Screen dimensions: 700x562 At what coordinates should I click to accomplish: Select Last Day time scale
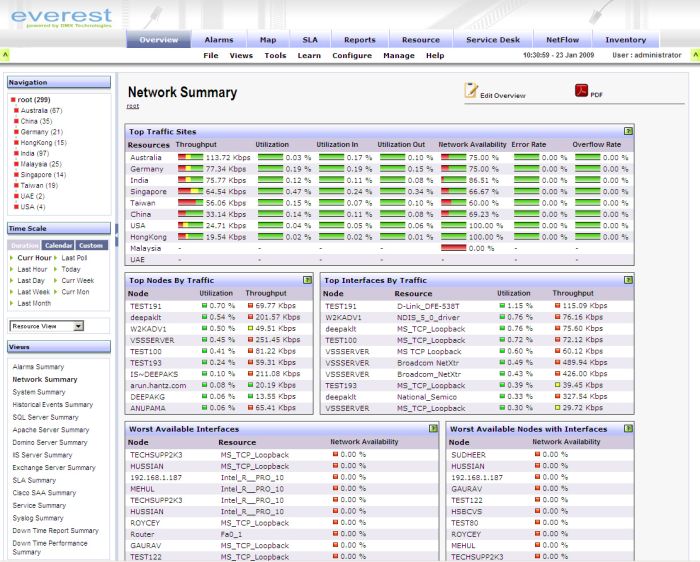(x=31, y=280)
